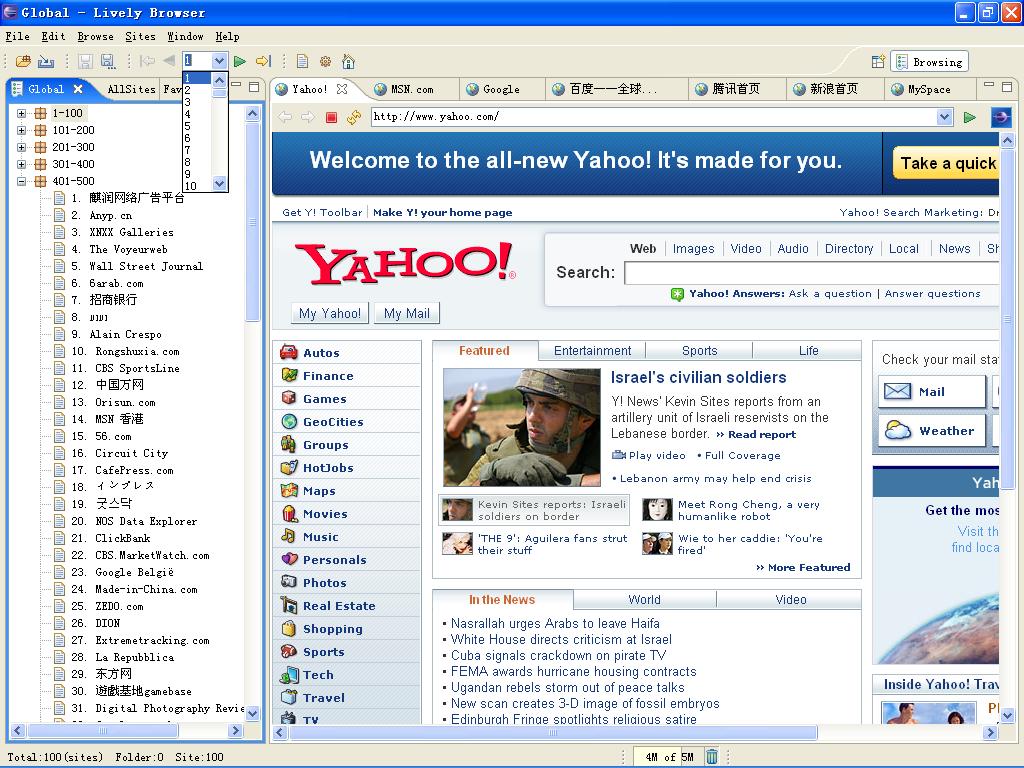The width and height of the screenshot is (1024, 768).
Task: Open Yahoo GeoCities icon link
Action: coord(289,422)
